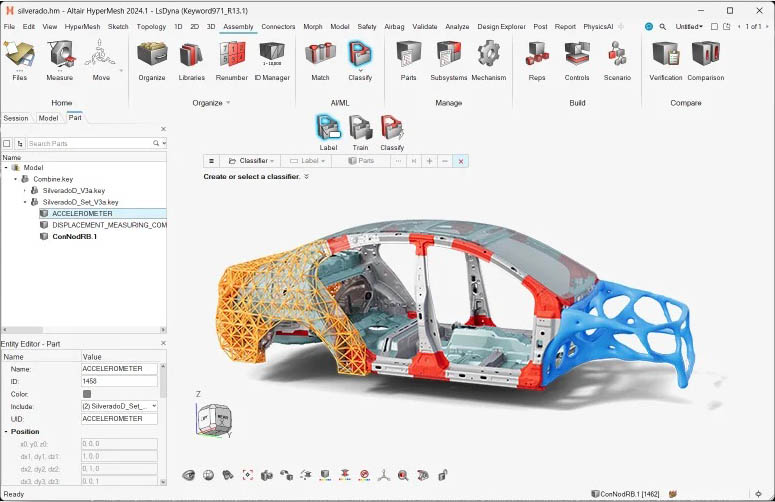Open the Search Parts options dropdown arrow
This screenshot has height=502, width=775.
coord(164,143)
